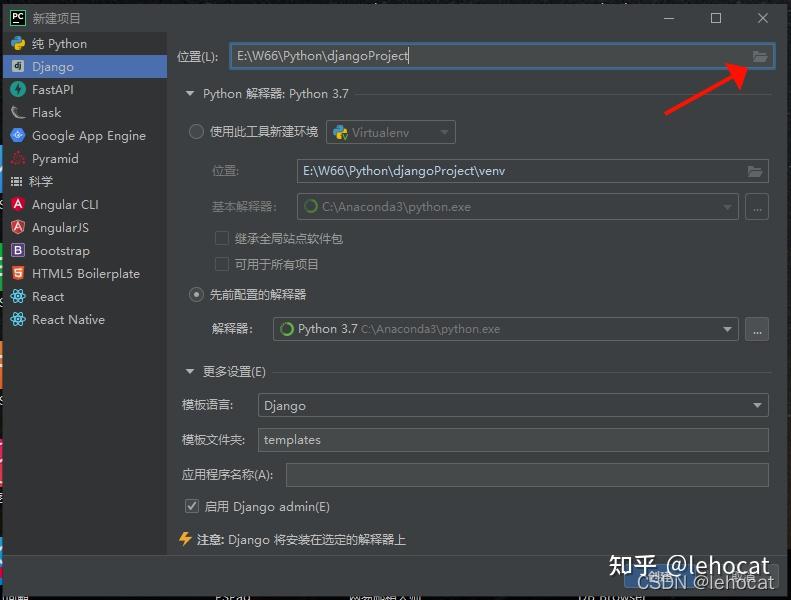Click the AngularJS shield icon
Viewport: 791px width, 600px height.
click(x=18, y=228)
